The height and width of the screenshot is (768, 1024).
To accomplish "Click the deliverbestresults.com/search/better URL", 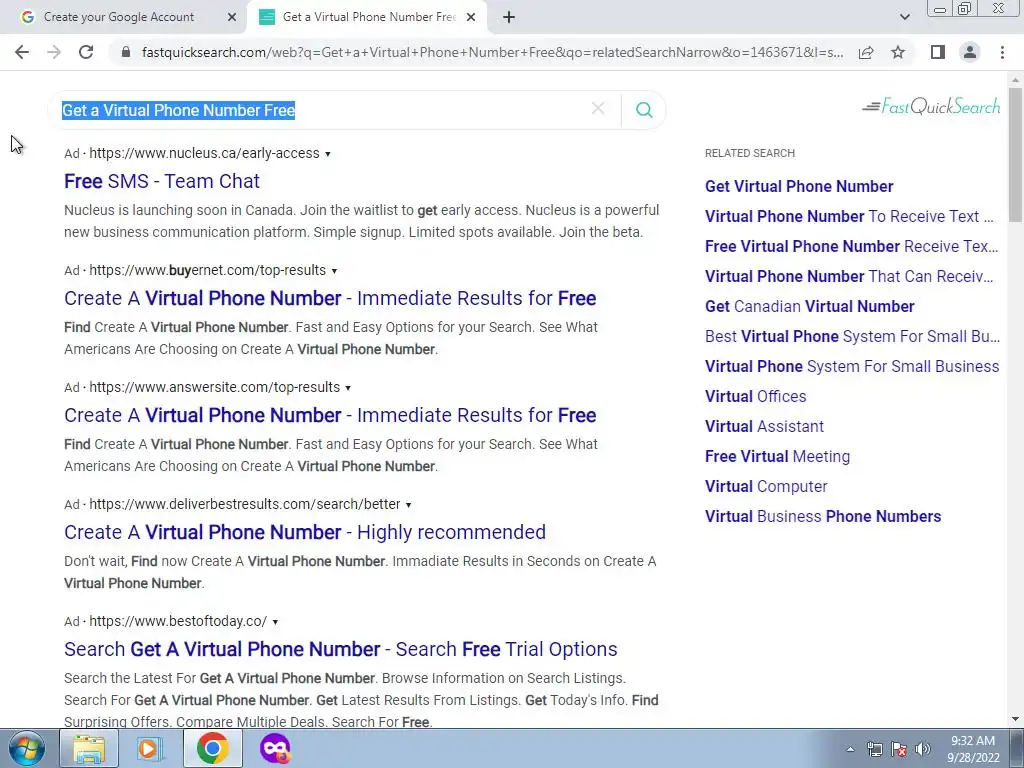I will pos(245,504).
